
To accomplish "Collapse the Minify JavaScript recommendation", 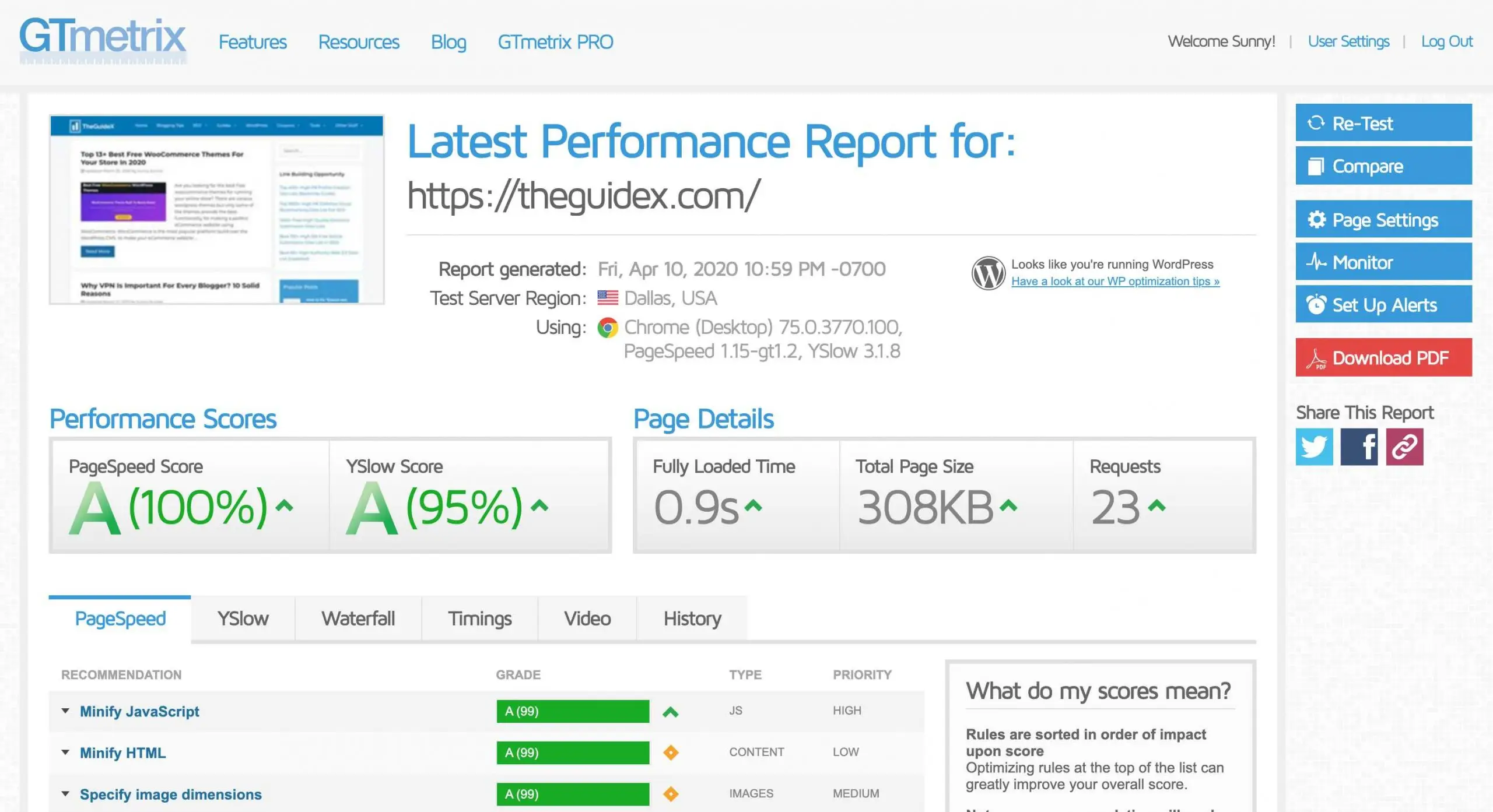I will tap(66, 711).
